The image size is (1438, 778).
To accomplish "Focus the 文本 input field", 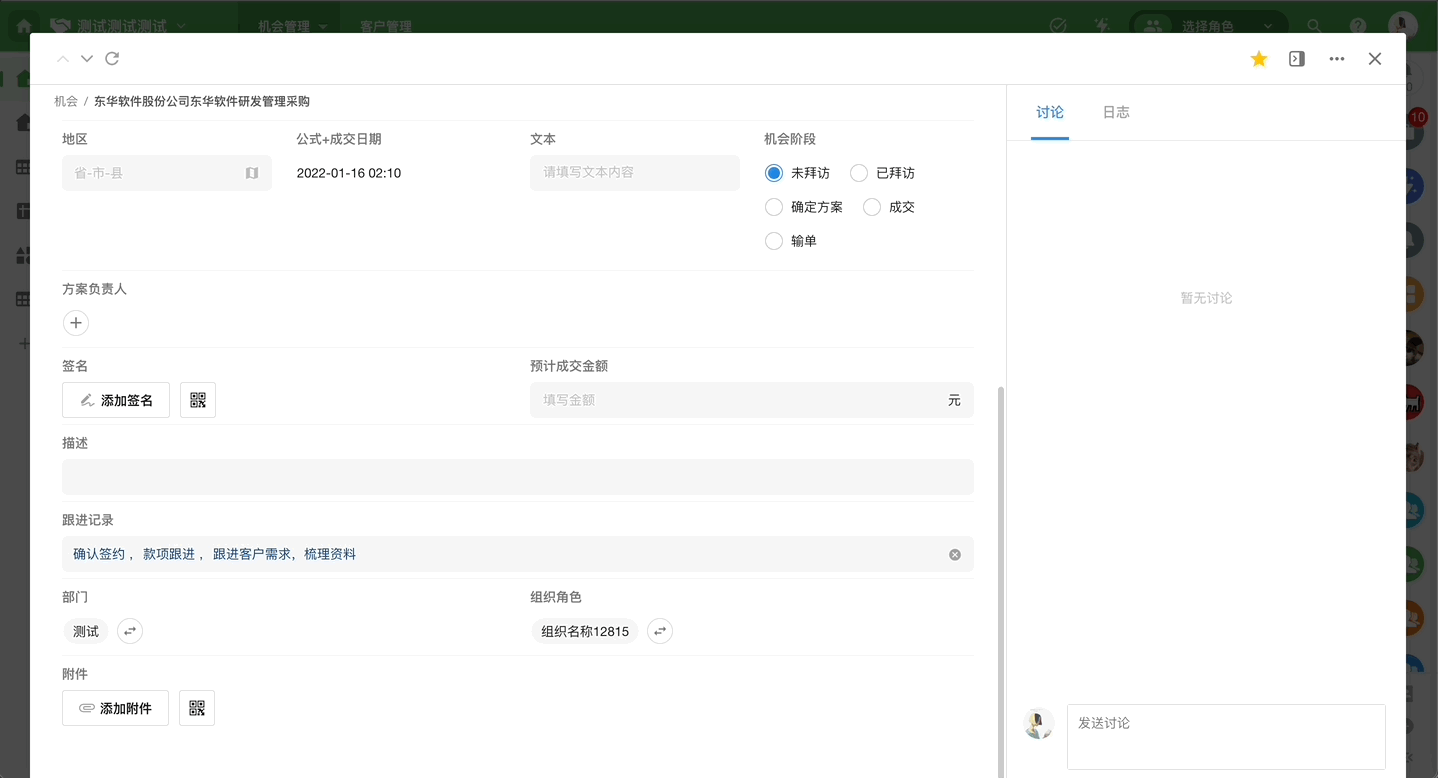I will tap(635, 172).
